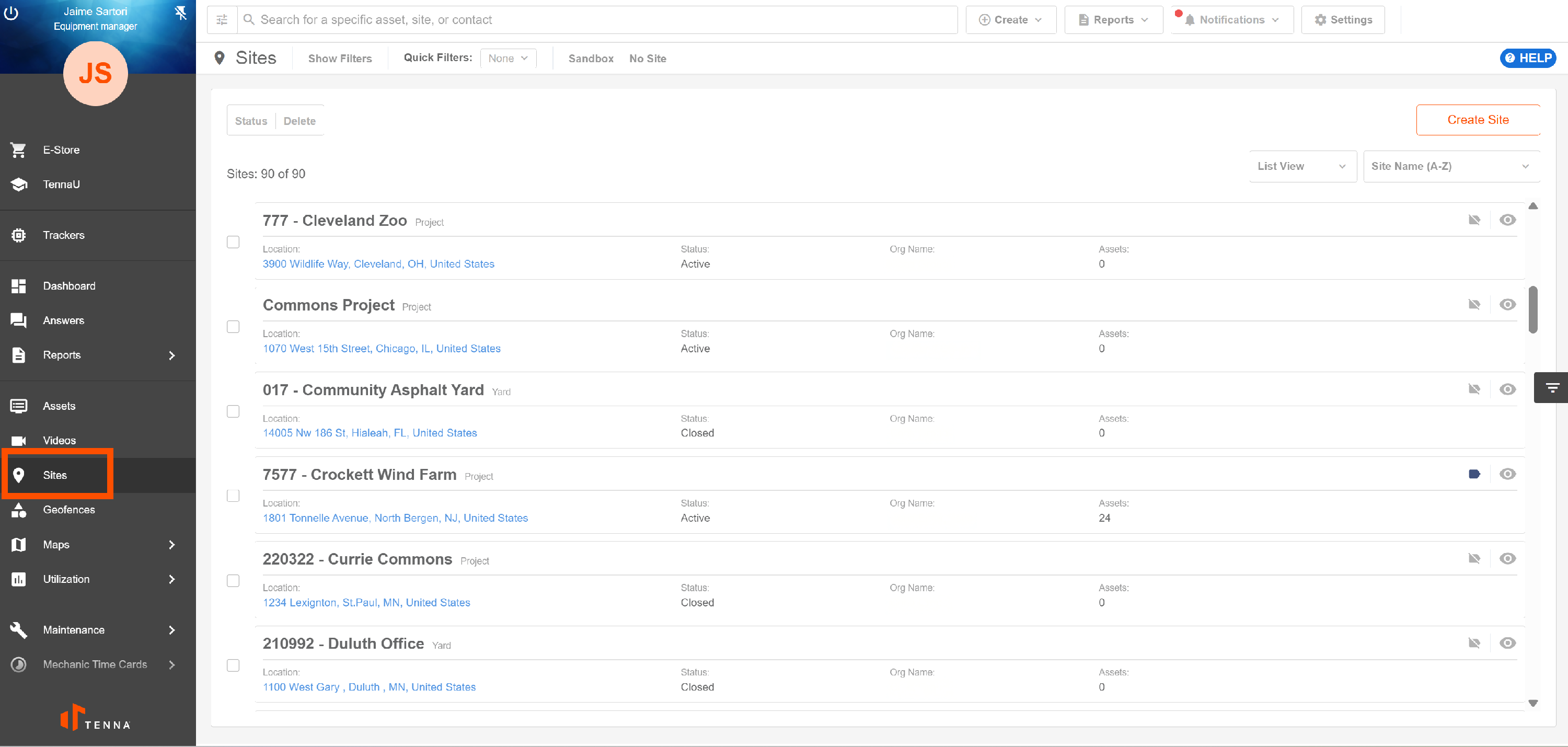Toggle eye visibility for Duluth Office
The width and height of the screenshot is (1568, 747).
tap(1507, 643)
